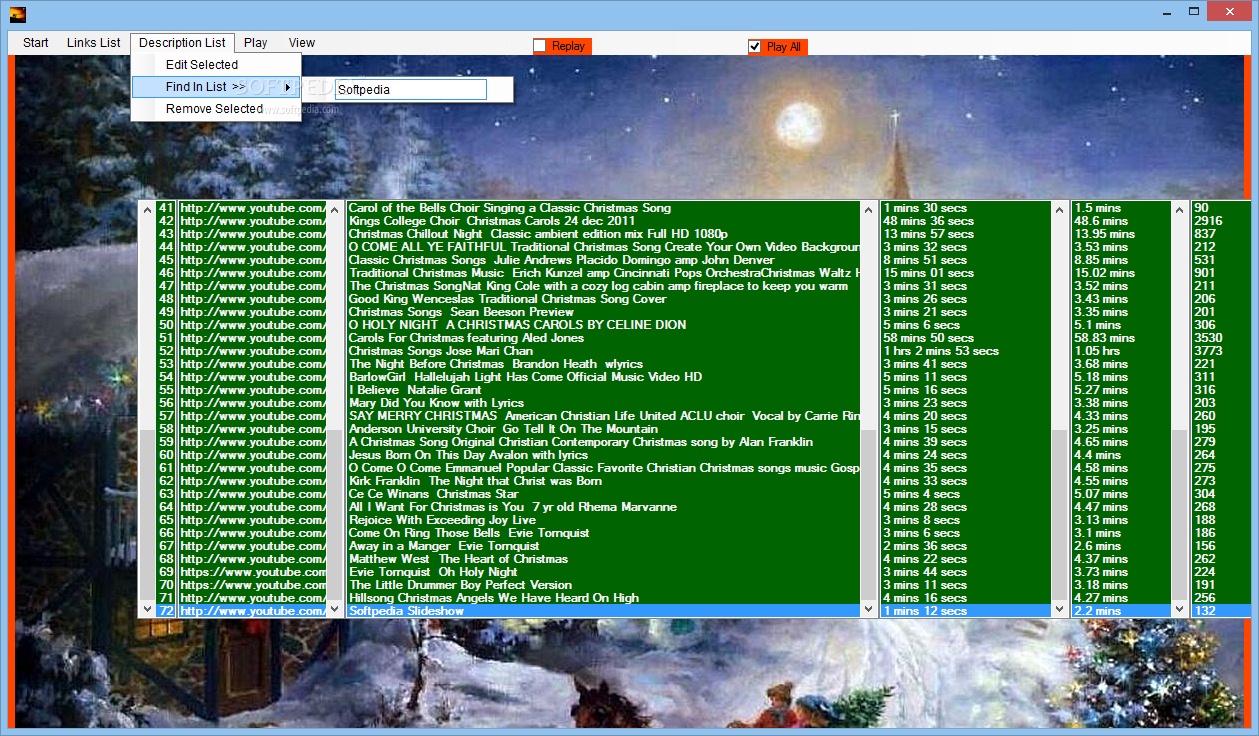Open the View menu
The width and height of the screenshot is (1259, 736).
(302, 43)
